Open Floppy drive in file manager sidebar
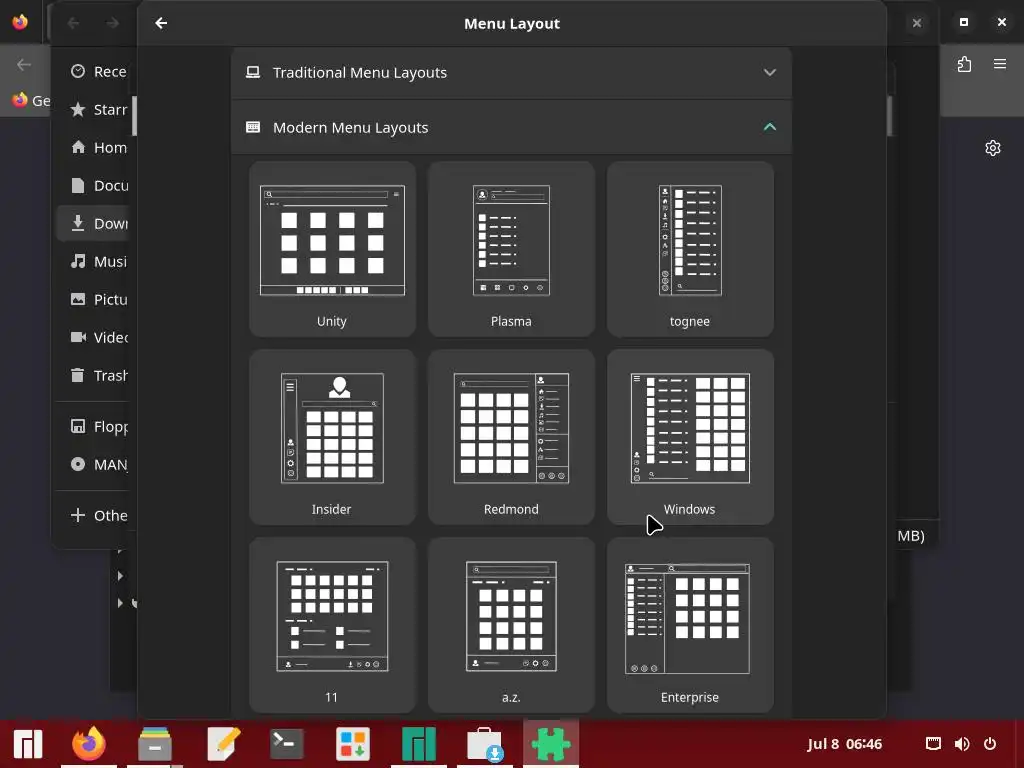 click(x=97, y=426)
